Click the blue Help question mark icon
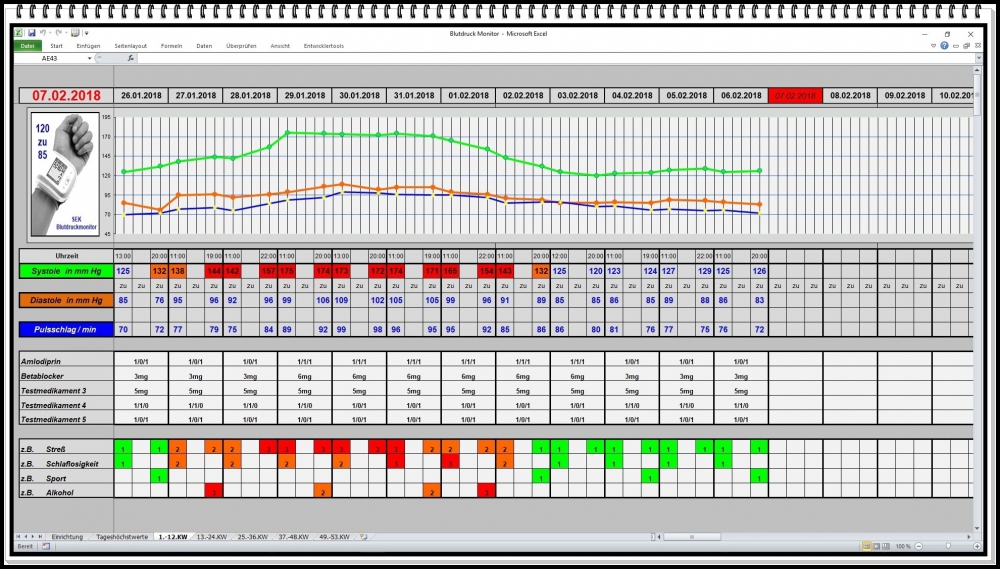 click(944, 46)
